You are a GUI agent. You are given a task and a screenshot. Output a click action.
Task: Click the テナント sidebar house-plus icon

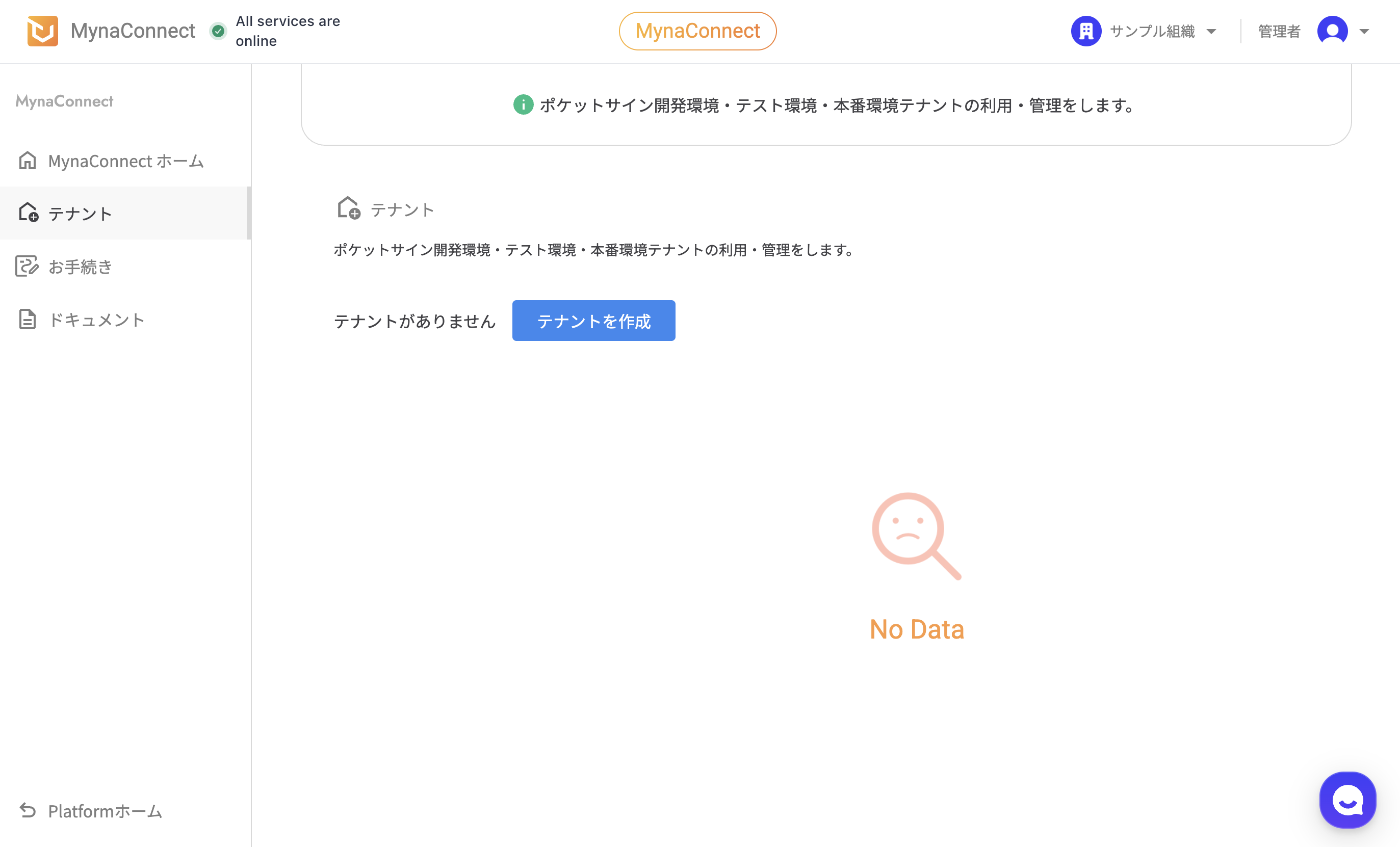(29, 213)
